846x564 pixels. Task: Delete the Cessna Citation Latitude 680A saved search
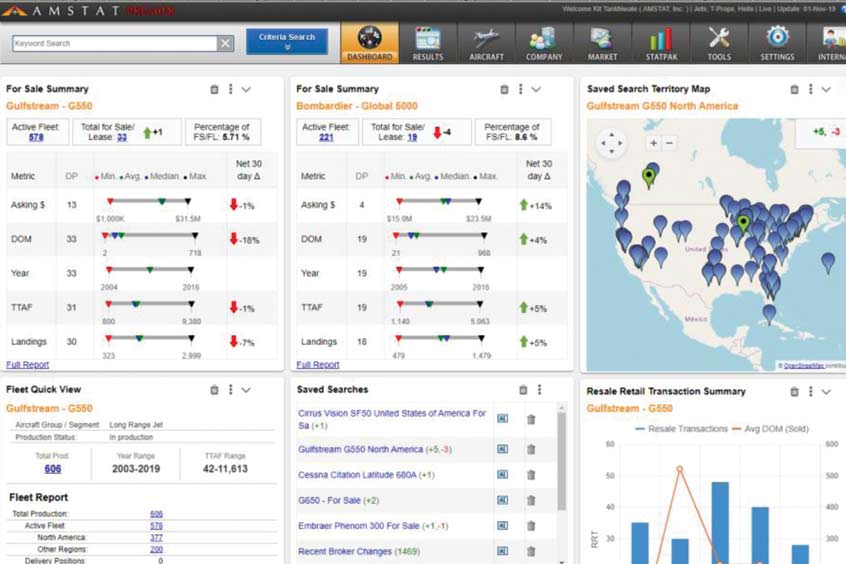[x=531, y=475]
